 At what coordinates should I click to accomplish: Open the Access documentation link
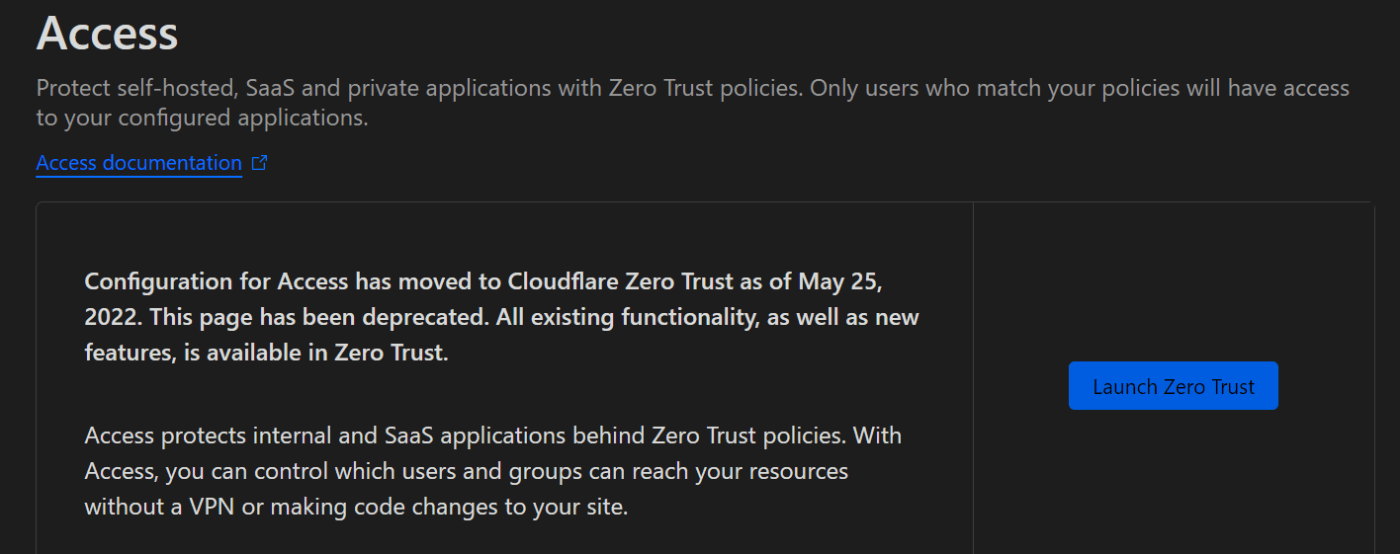(x=138, y=163)
